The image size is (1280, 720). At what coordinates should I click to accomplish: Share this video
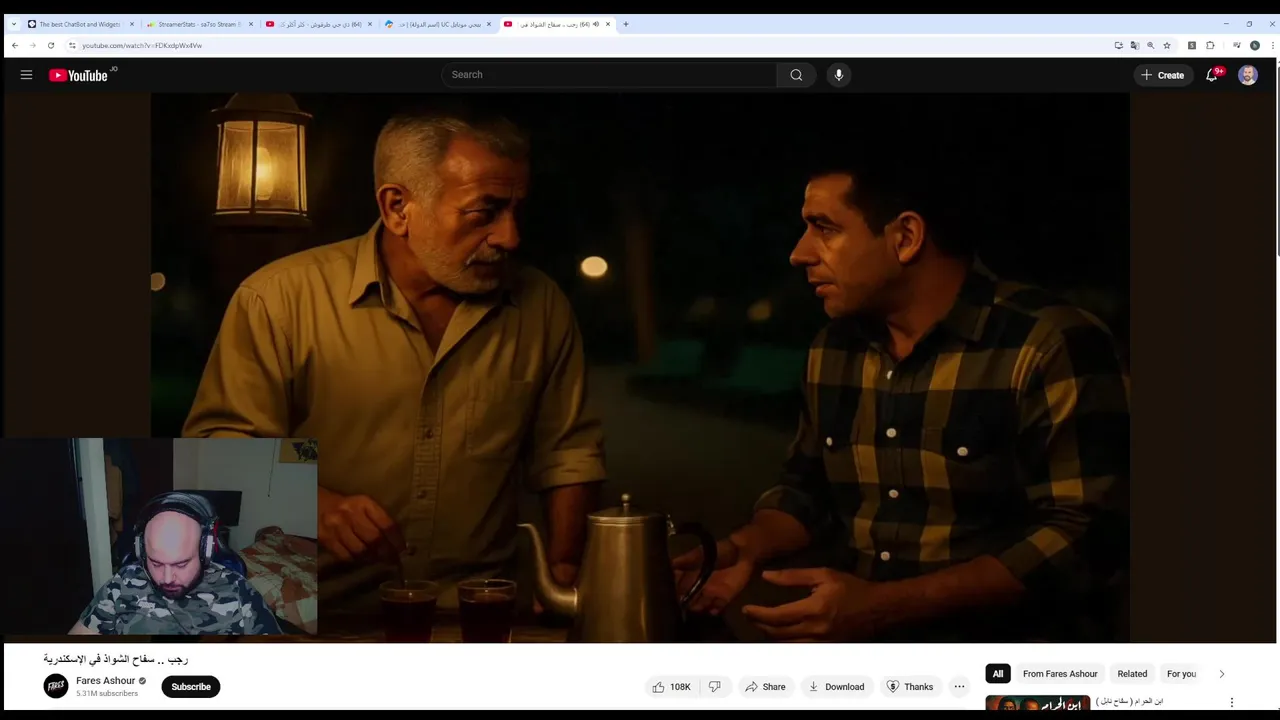click(765, 687)
